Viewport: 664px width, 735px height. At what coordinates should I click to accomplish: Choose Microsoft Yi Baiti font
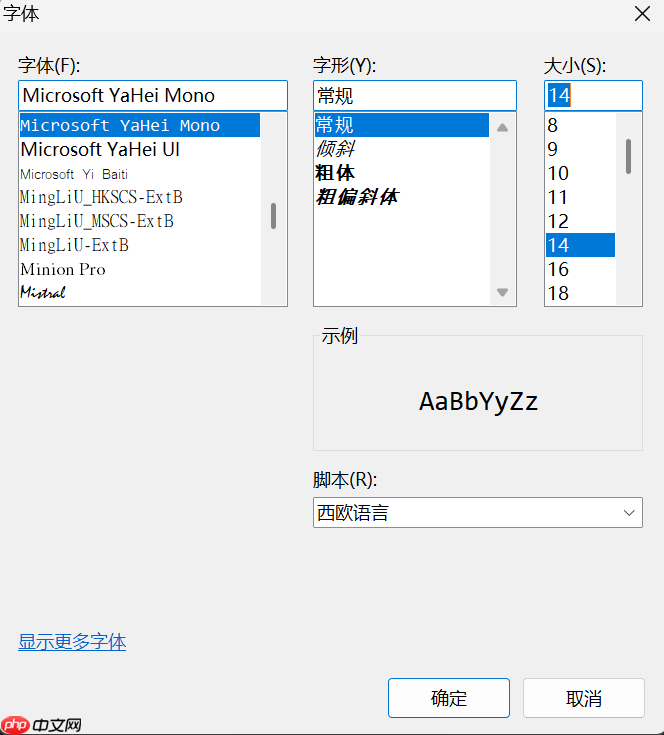click(x=140, y=174)
